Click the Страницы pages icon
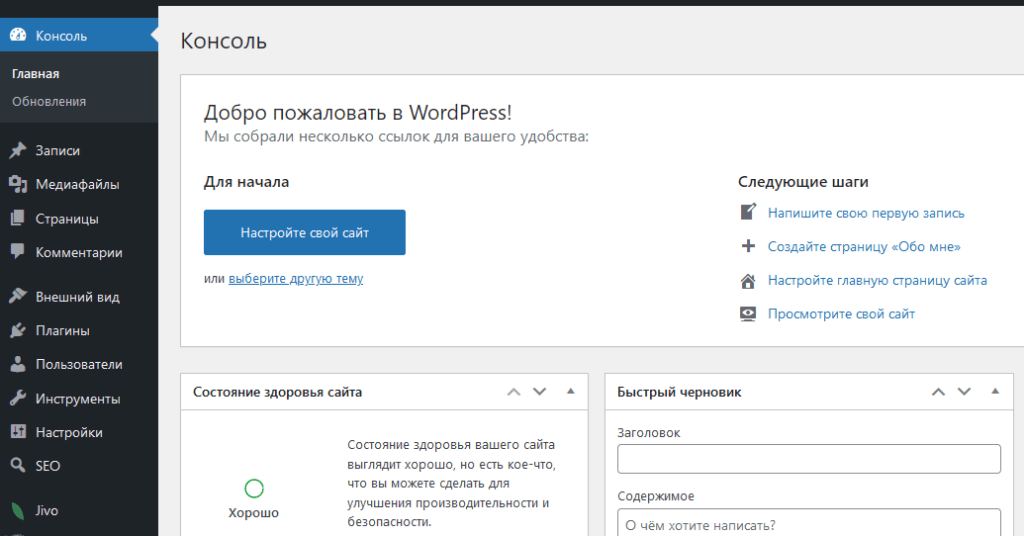 click(x=18, y=218)
